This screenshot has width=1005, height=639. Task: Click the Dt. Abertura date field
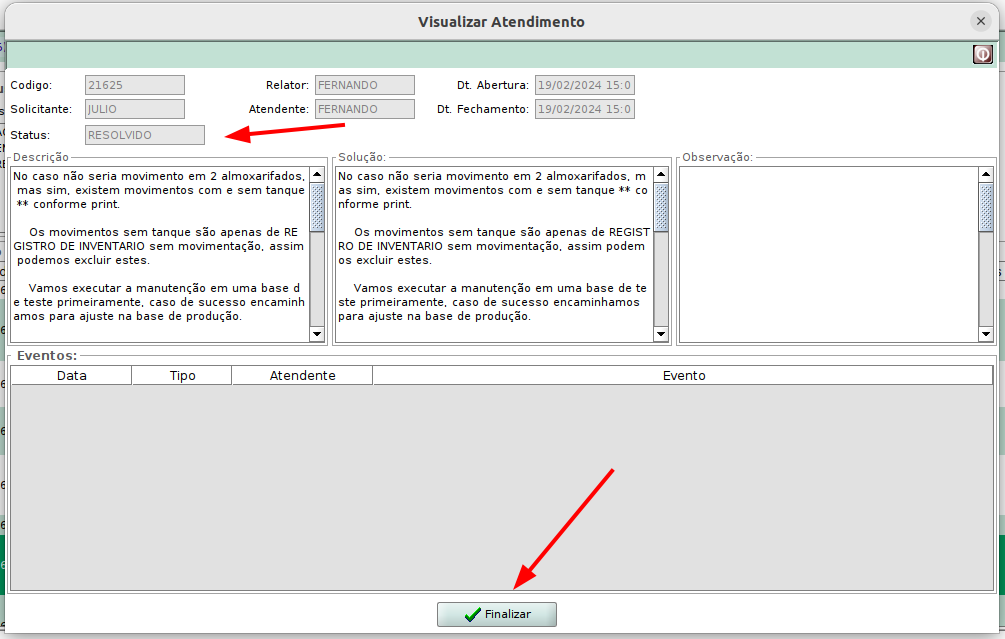(x=585, y=85)
